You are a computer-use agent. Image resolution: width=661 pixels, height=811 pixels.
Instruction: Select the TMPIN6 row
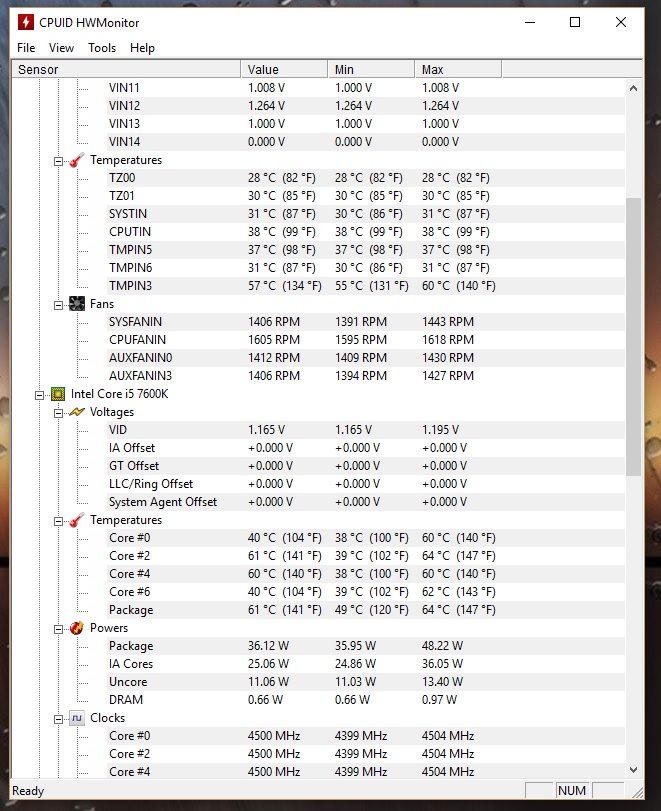[365, 268]
